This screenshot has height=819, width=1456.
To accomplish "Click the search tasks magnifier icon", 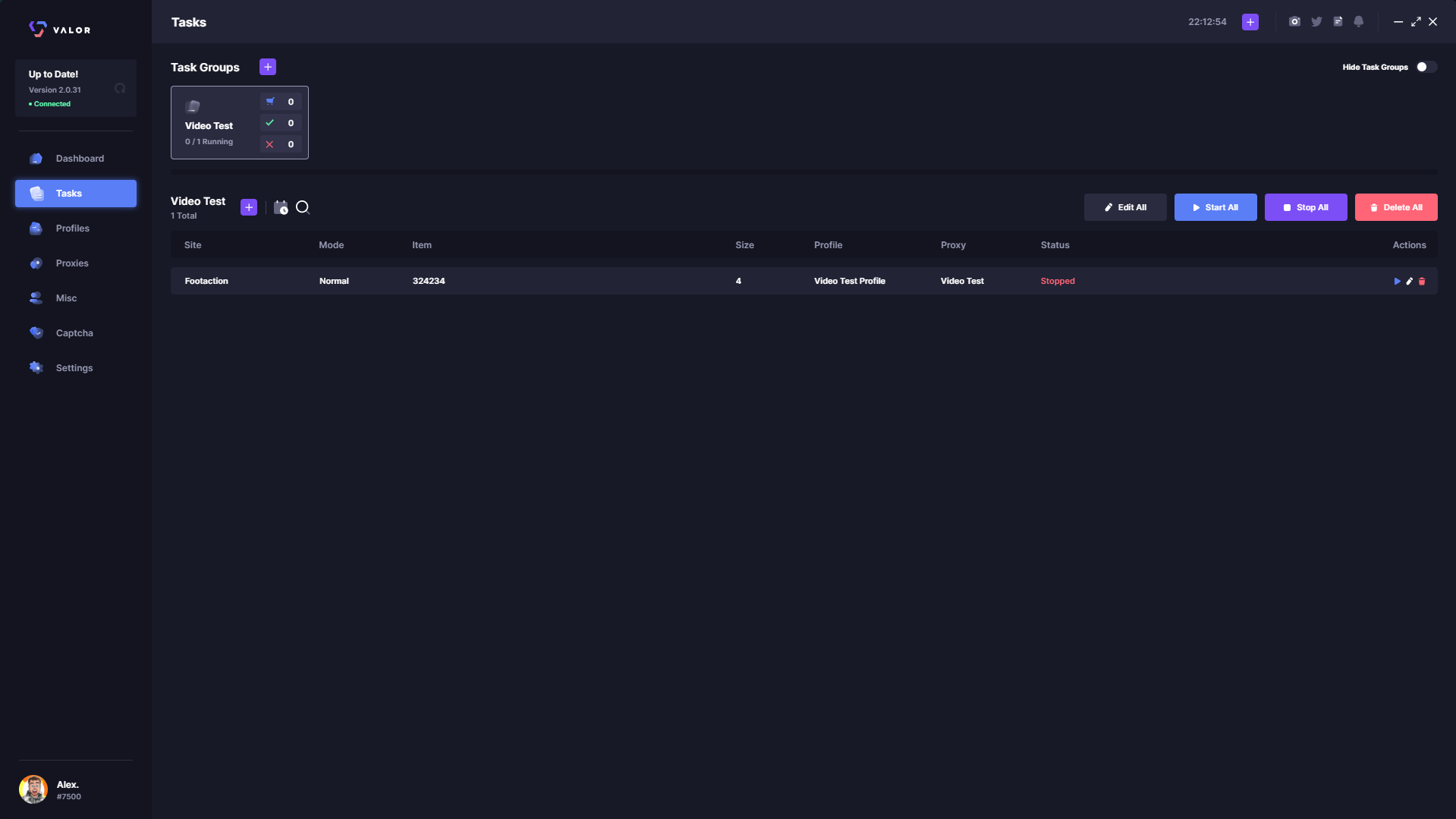I will click(303, 207).
